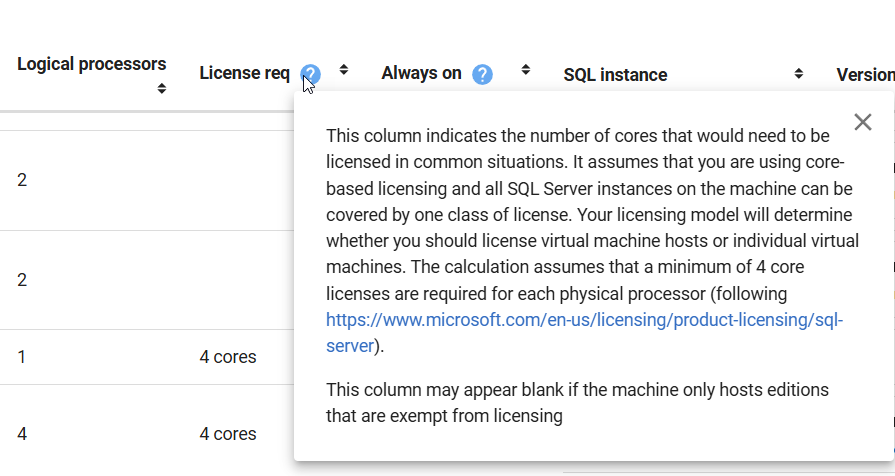The image size is (895, 476).
Task: Click the "may appear blank" tooltip paragraph
Action: click(577, 402)
